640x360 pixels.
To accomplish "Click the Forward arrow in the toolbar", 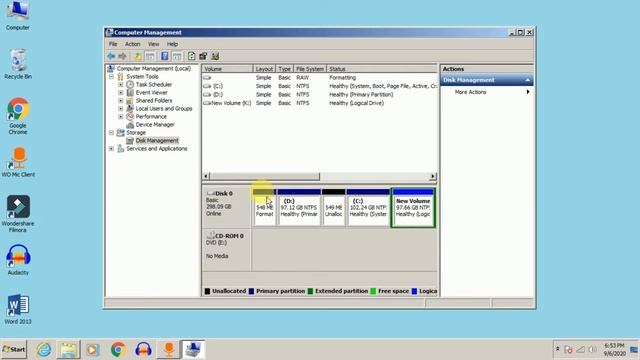I will (122, 56).
